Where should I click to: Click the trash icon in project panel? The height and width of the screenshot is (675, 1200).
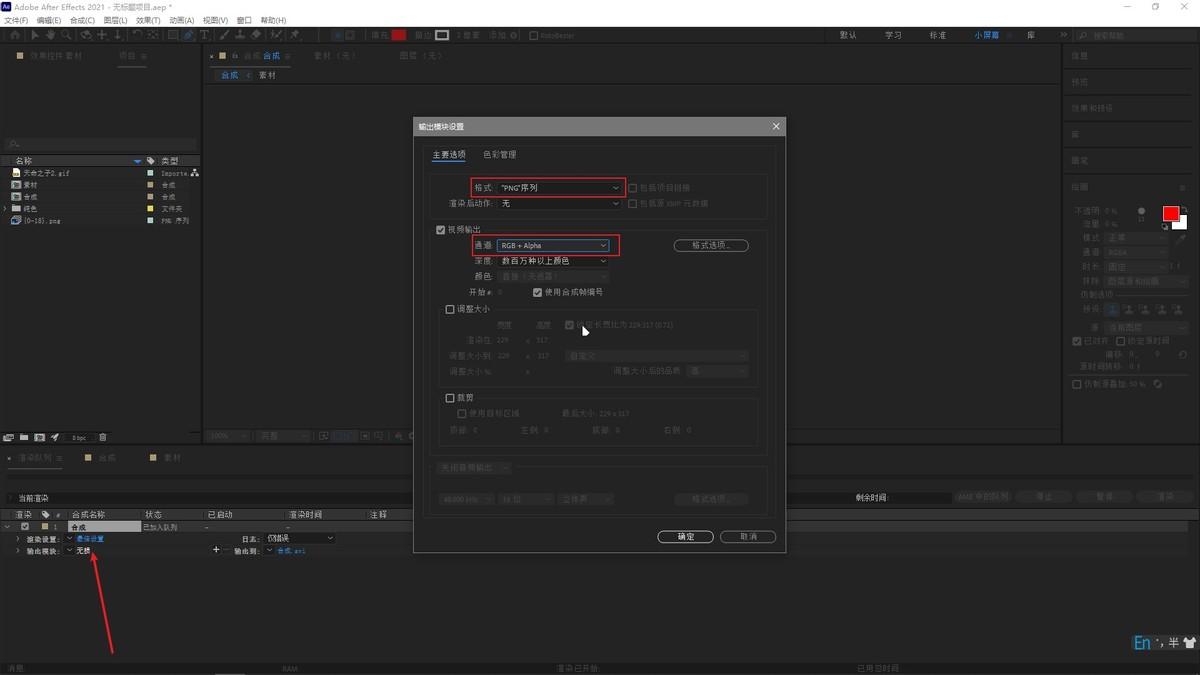102,437
